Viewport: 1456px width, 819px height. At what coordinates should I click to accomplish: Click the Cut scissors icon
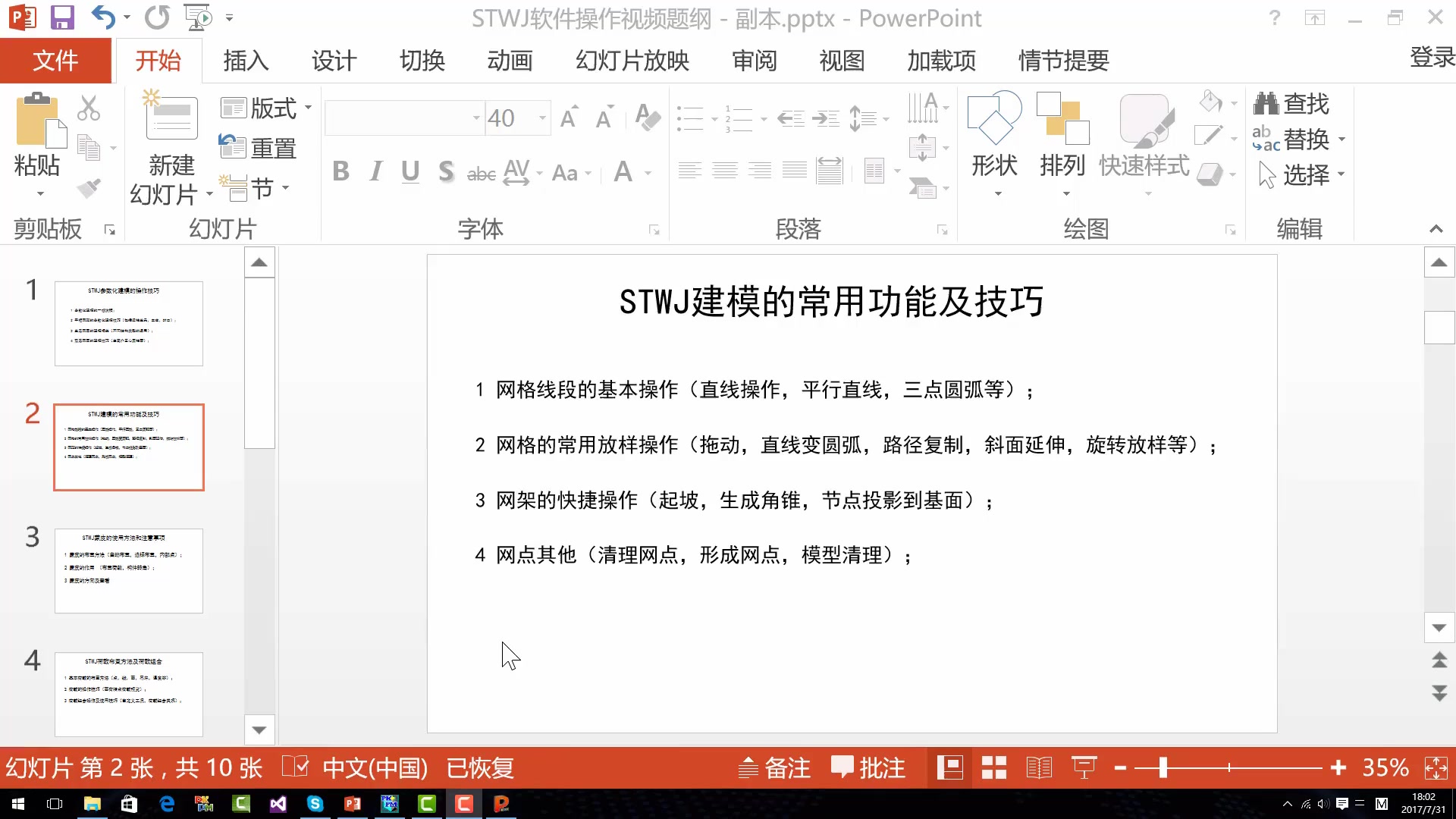pyautogui.click(x=89, y=108)
